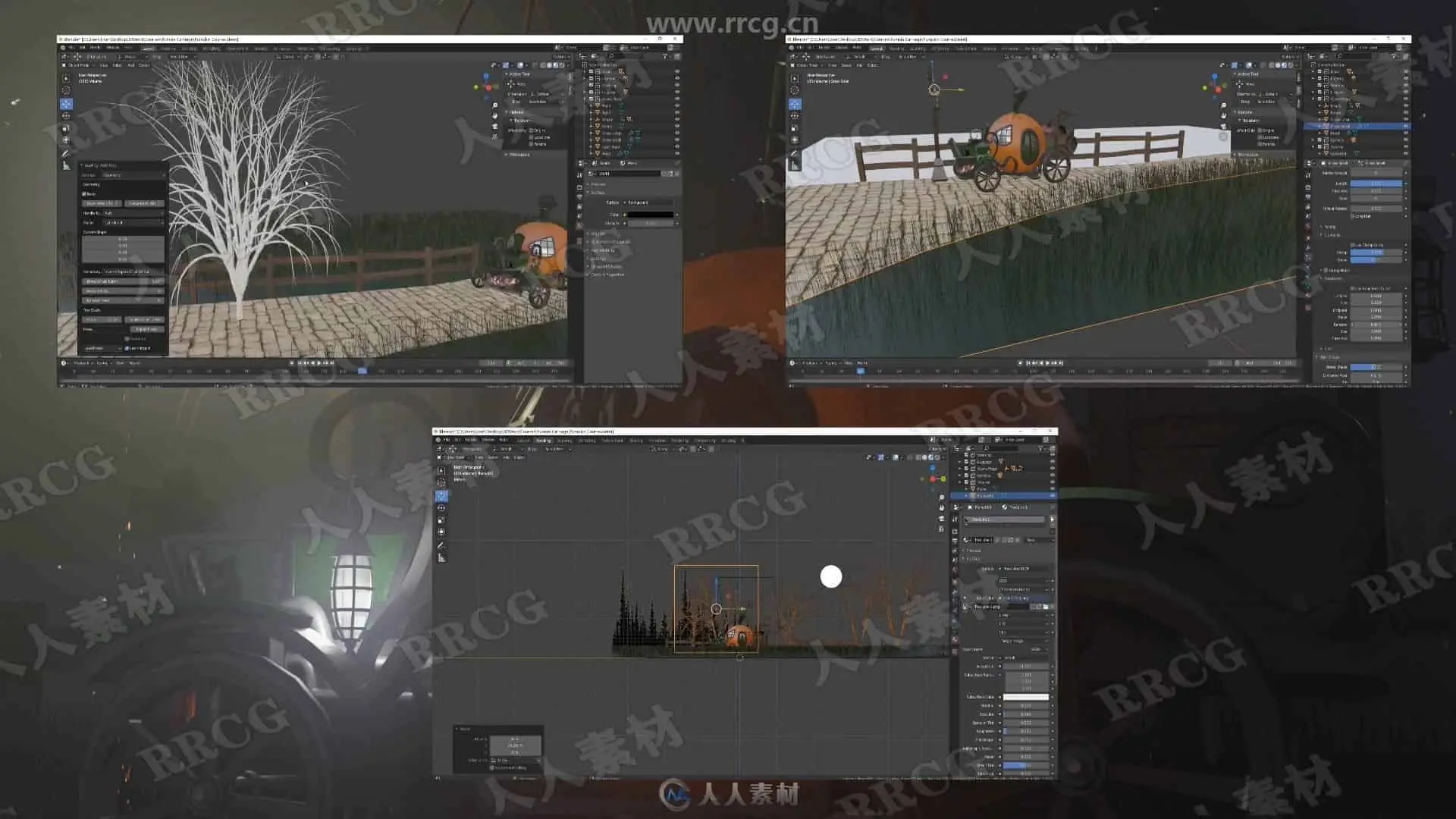Select Rotate tool in top-left Blender window
The width and height of the screenshot is (1456, 819).
(66, 116)
